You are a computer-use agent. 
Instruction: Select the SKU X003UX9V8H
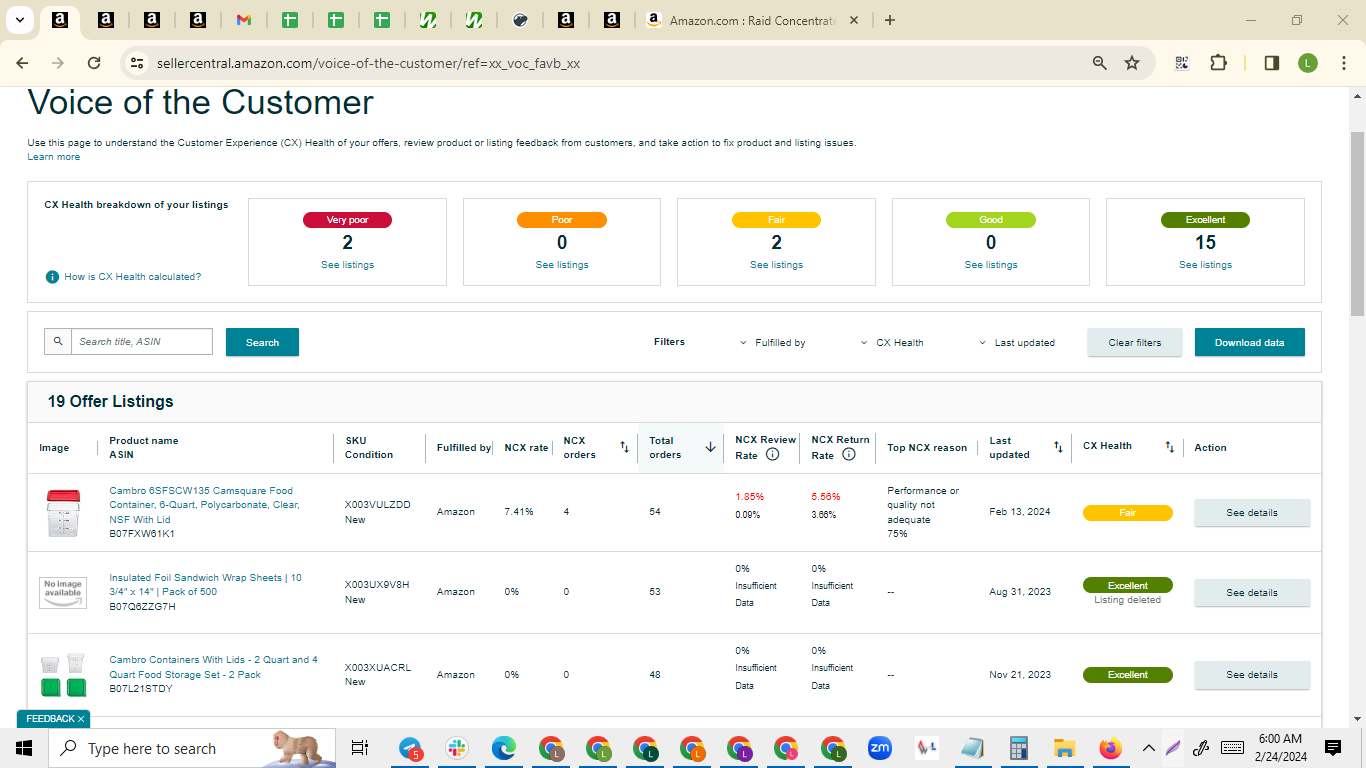(x=377, y=585)
